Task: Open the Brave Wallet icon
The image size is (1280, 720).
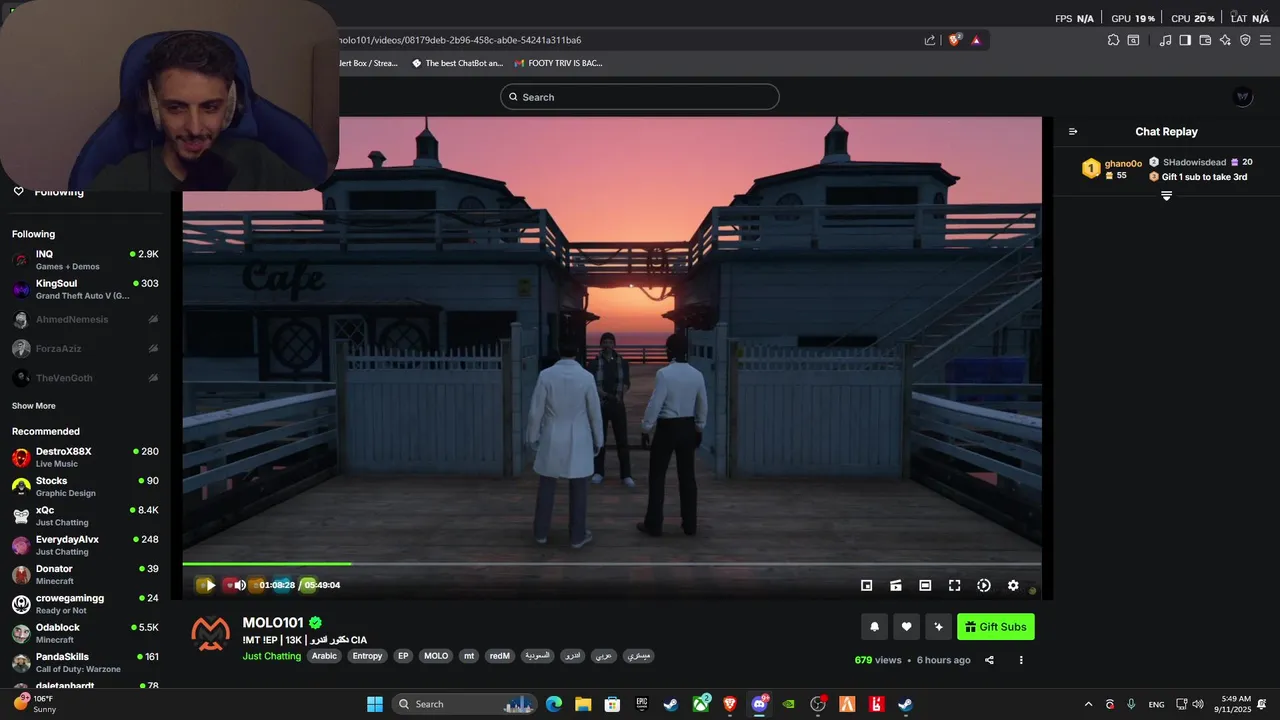Action: 1205,40
